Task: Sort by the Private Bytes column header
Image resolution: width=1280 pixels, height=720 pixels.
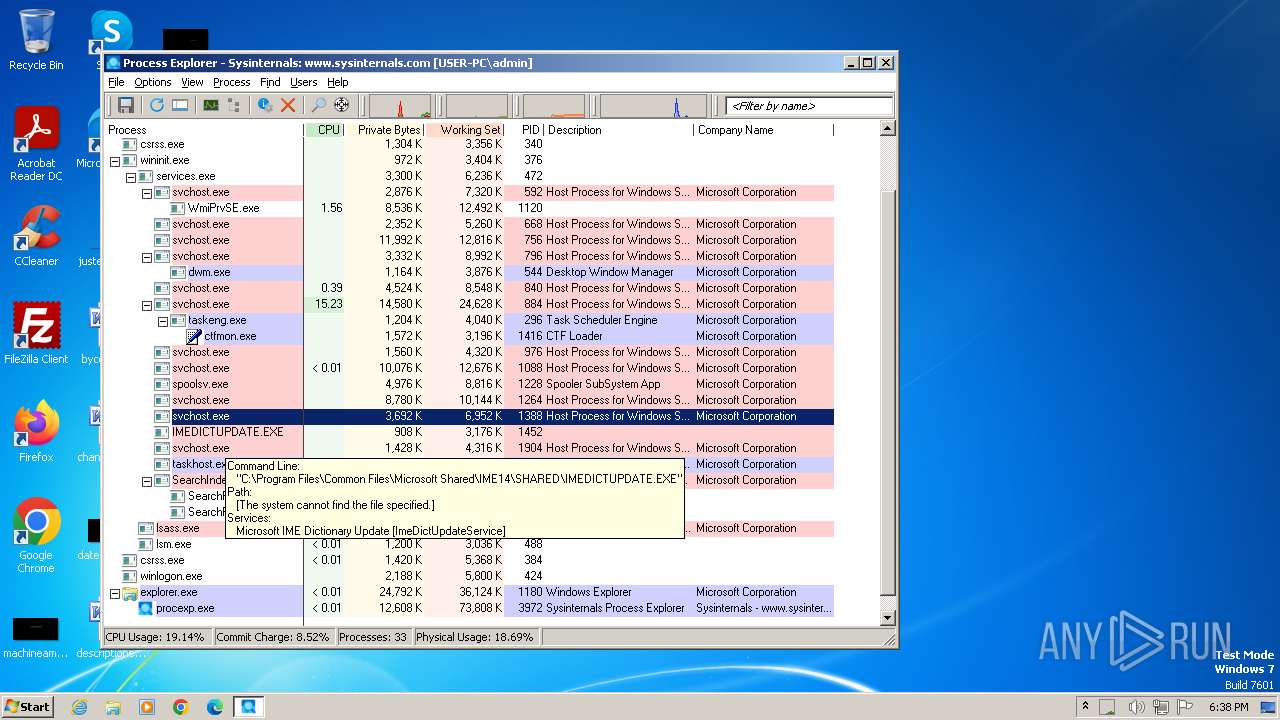Action: click(x=384, y=130)
